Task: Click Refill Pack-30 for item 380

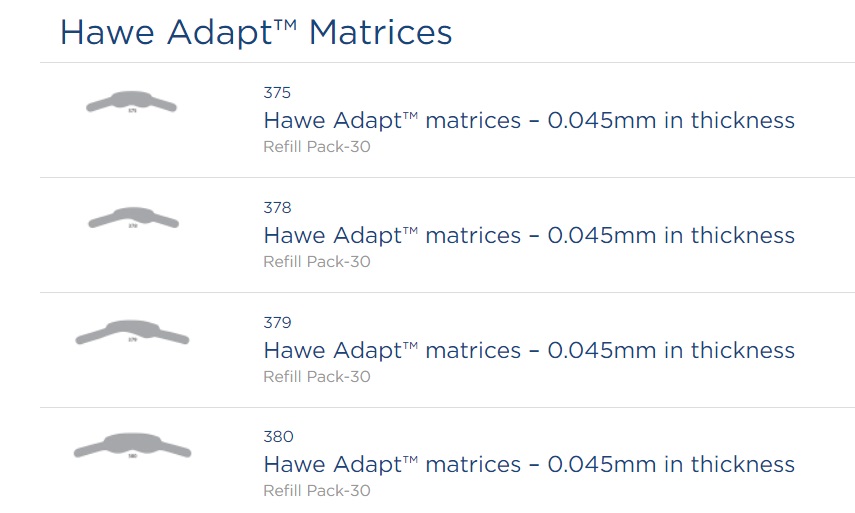Action: [316, 491]
